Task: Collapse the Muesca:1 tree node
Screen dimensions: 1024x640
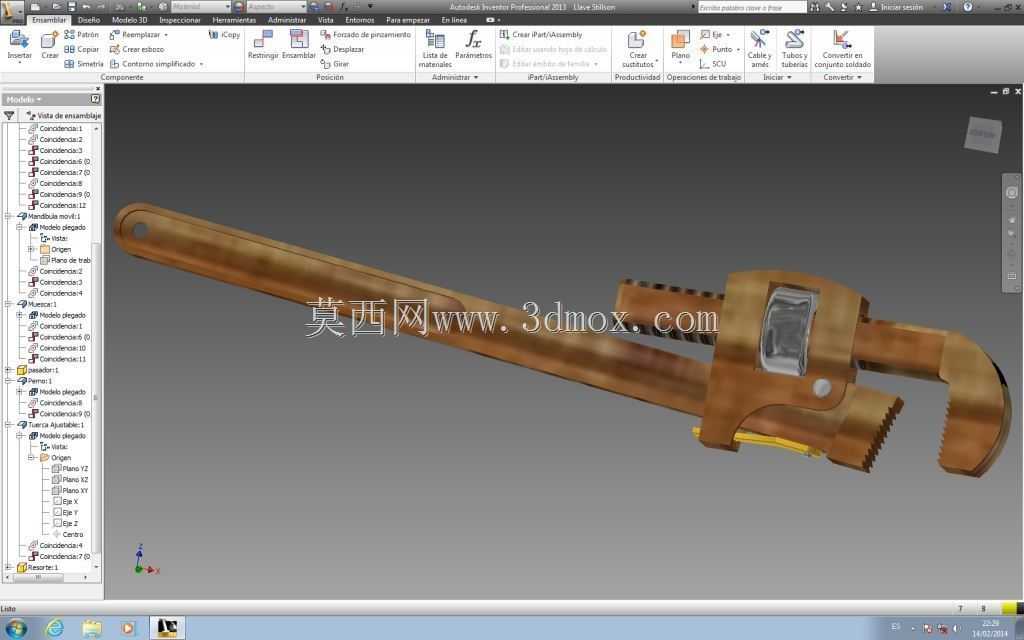Action: (x=8, y=304)
